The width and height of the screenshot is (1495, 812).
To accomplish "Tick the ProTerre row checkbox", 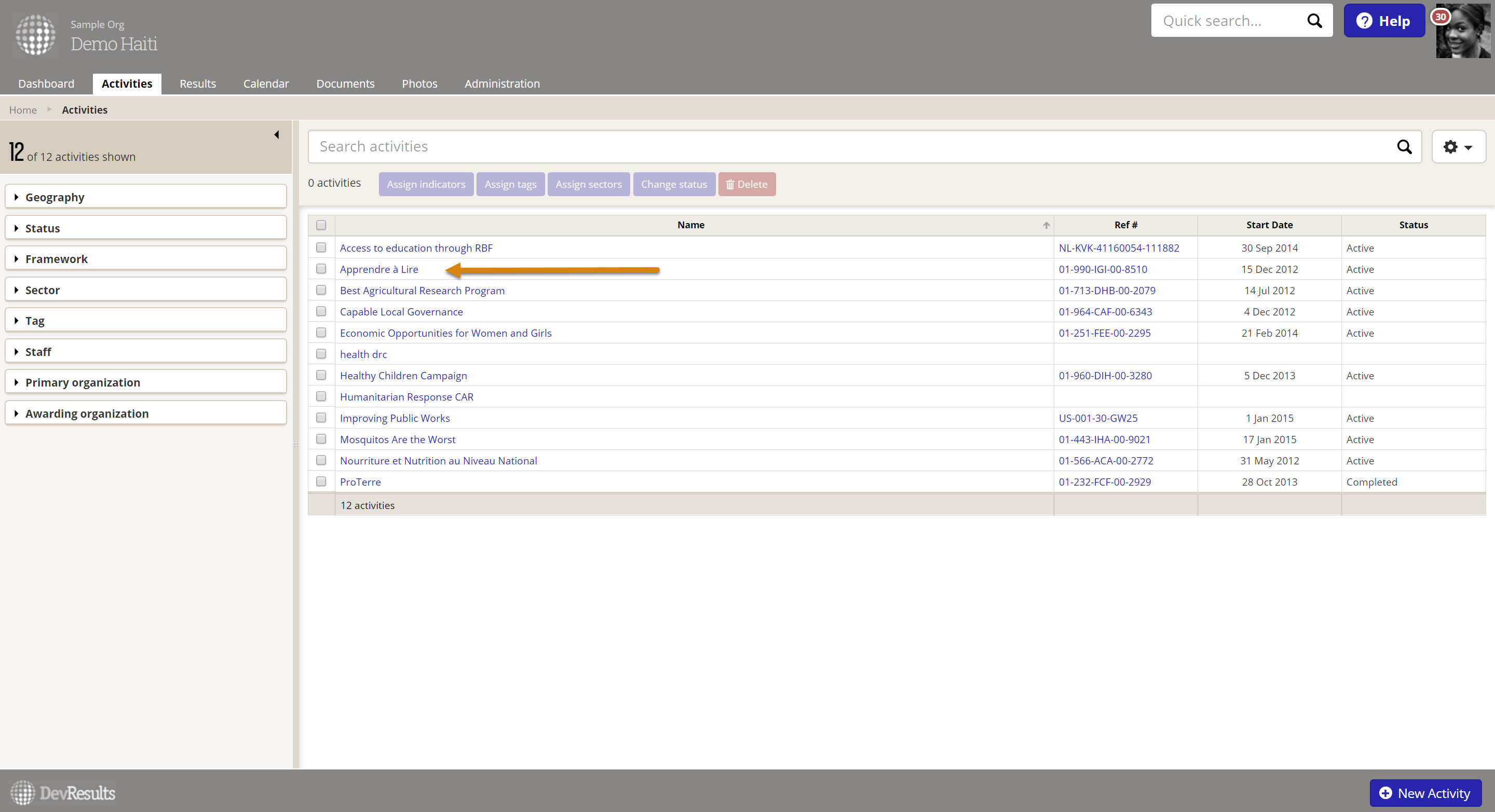I will coord(321,481).
